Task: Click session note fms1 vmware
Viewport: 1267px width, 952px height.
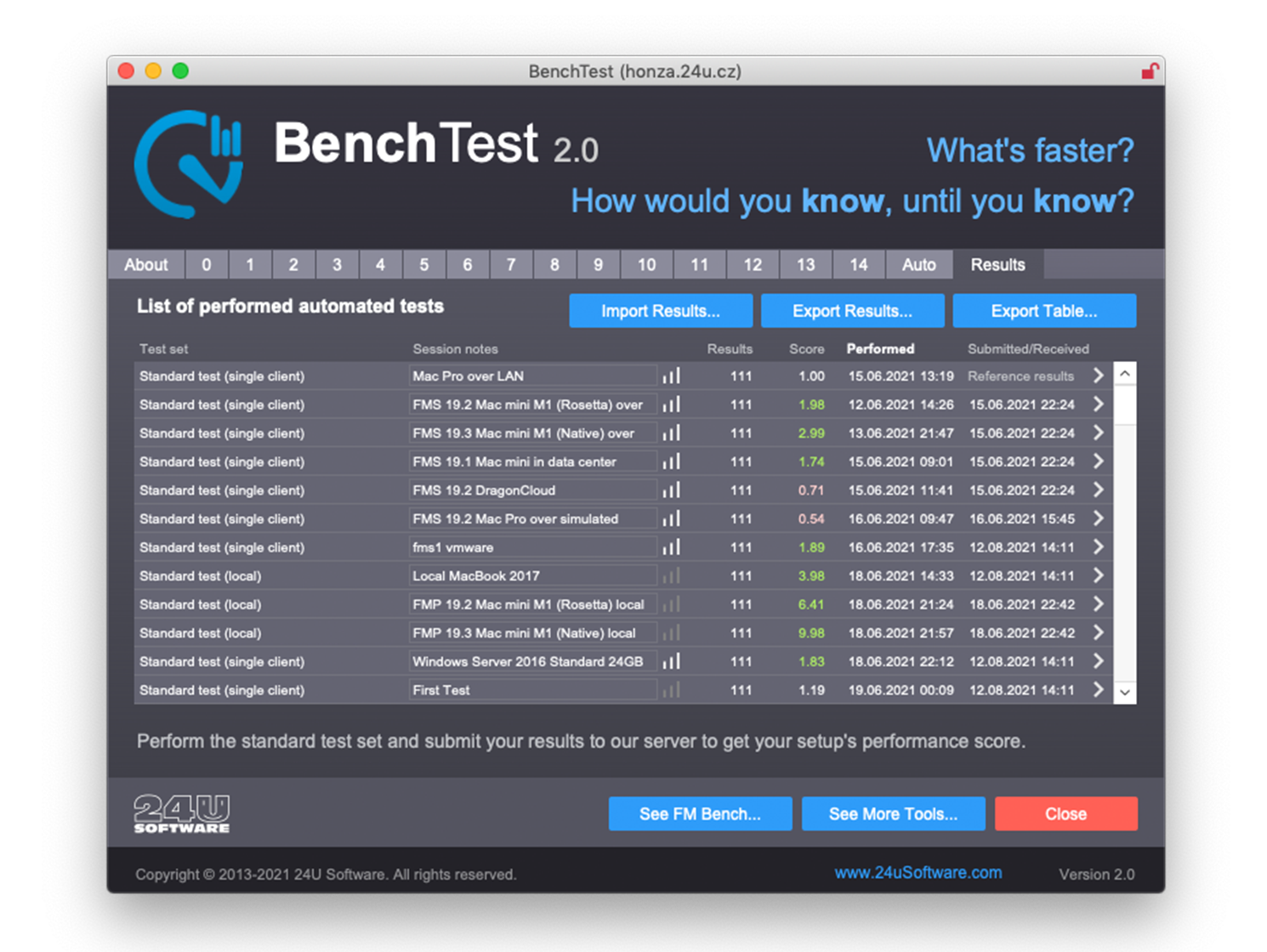Action: click(x=531, y=547)
